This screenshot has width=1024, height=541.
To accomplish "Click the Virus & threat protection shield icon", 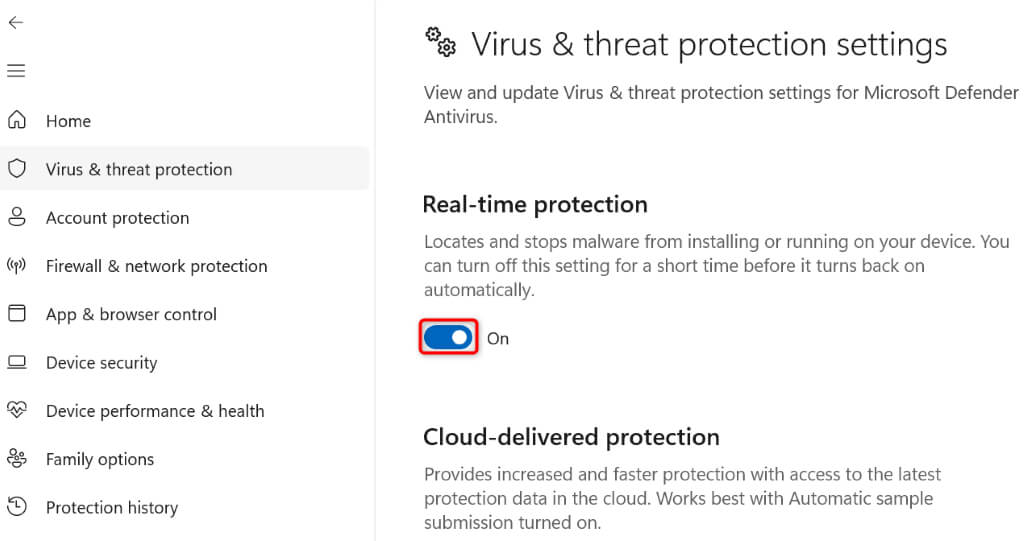I will tap(16, 169).
